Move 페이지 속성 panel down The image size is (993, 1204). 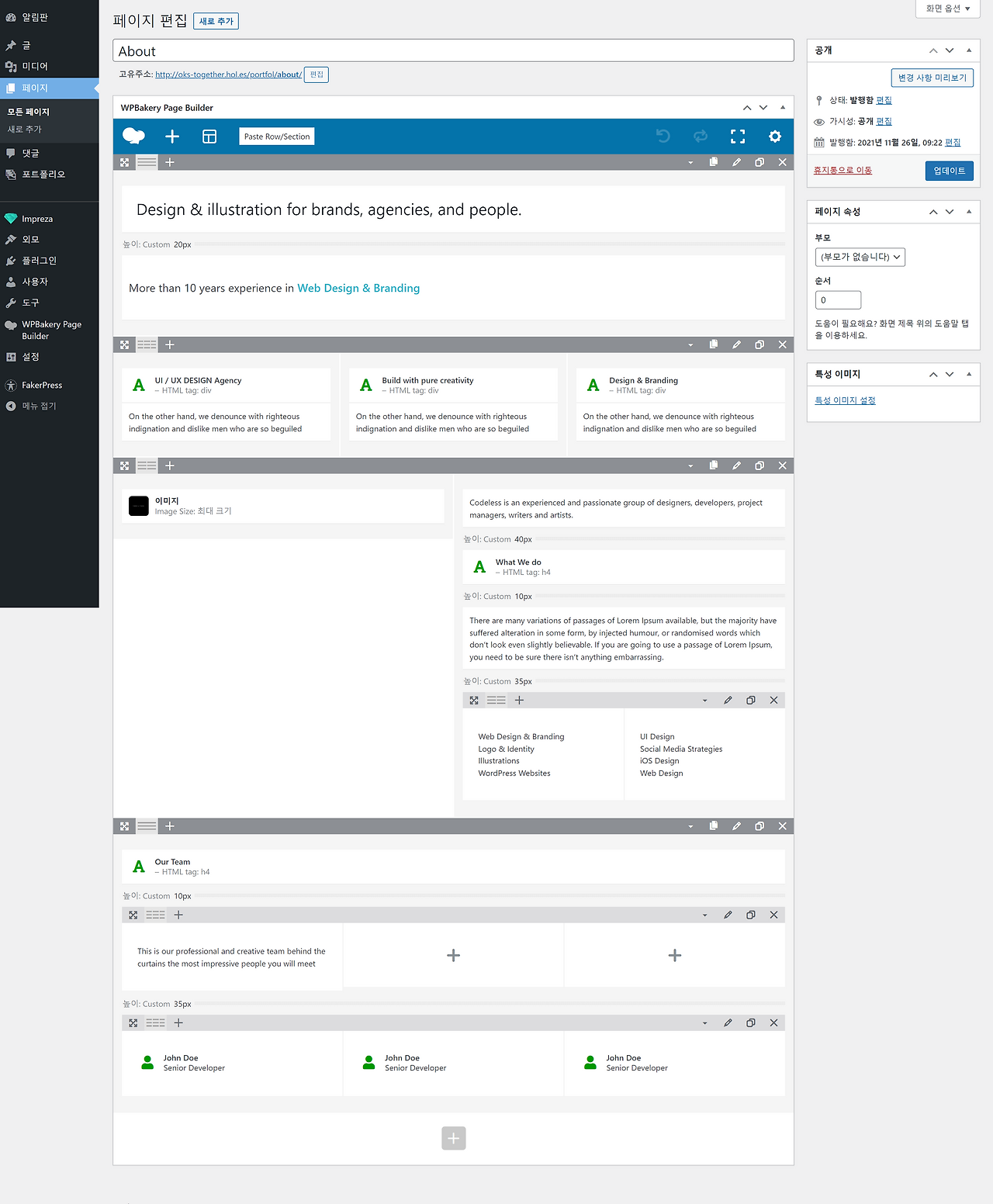tap(950, 212)
